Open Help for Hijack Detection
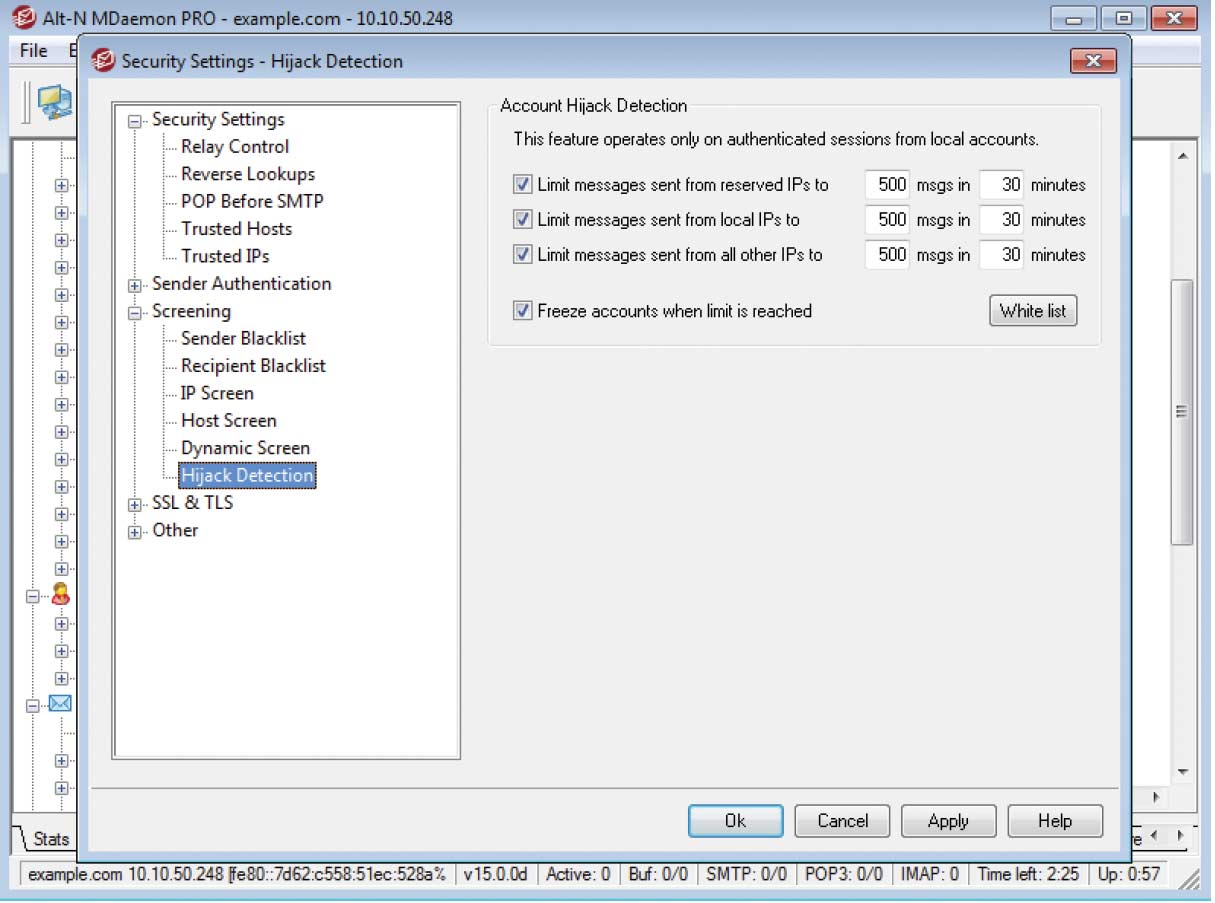Viewport: 1215px width, 903px height. coord(1055,821)
